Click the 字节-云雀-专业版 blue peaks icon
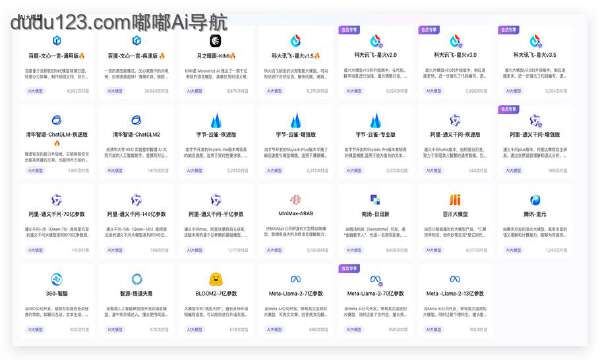This screenshot has height=360, width=600. coord(375,120)
